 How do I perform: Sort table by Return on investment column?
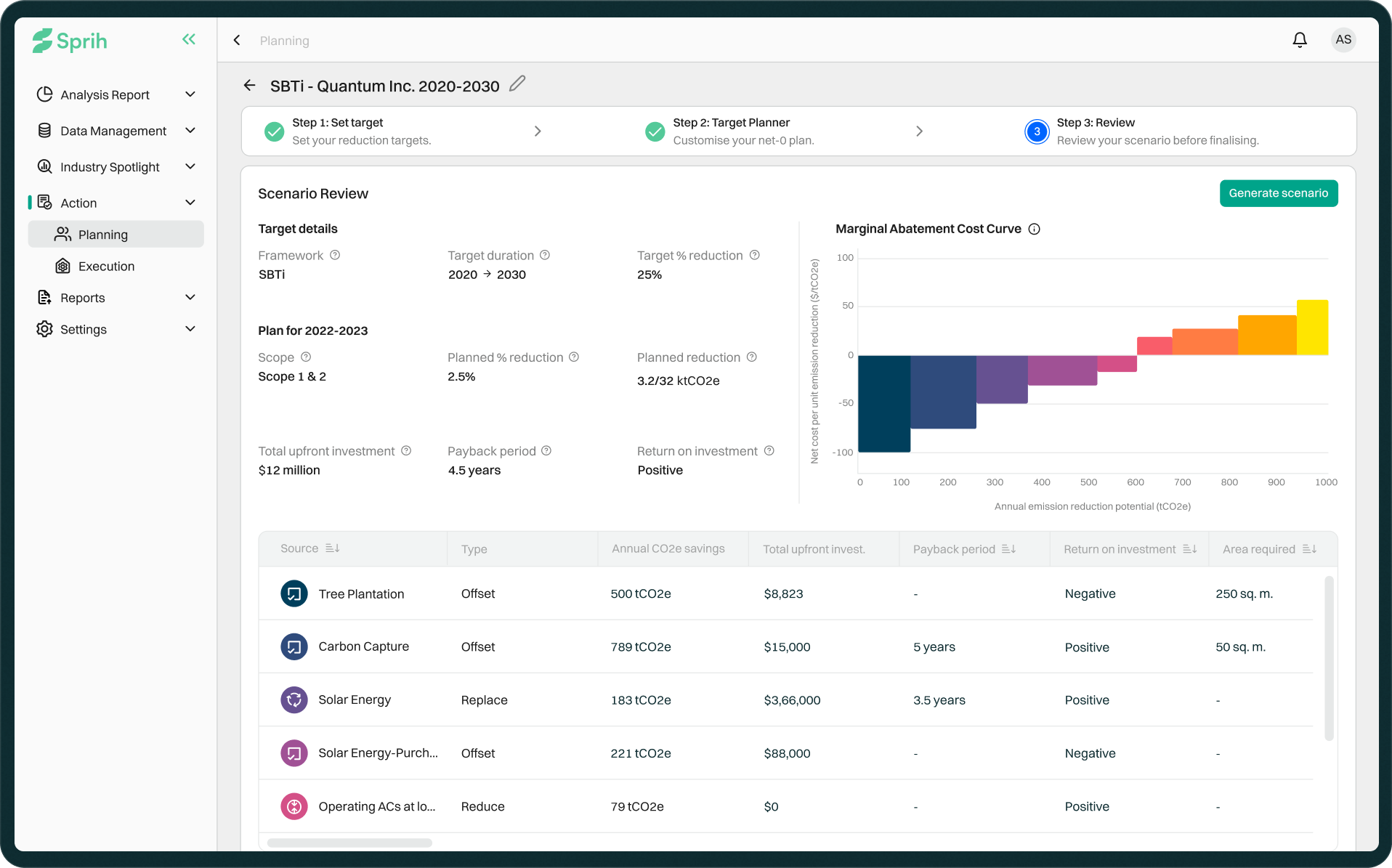(1189, 549)
